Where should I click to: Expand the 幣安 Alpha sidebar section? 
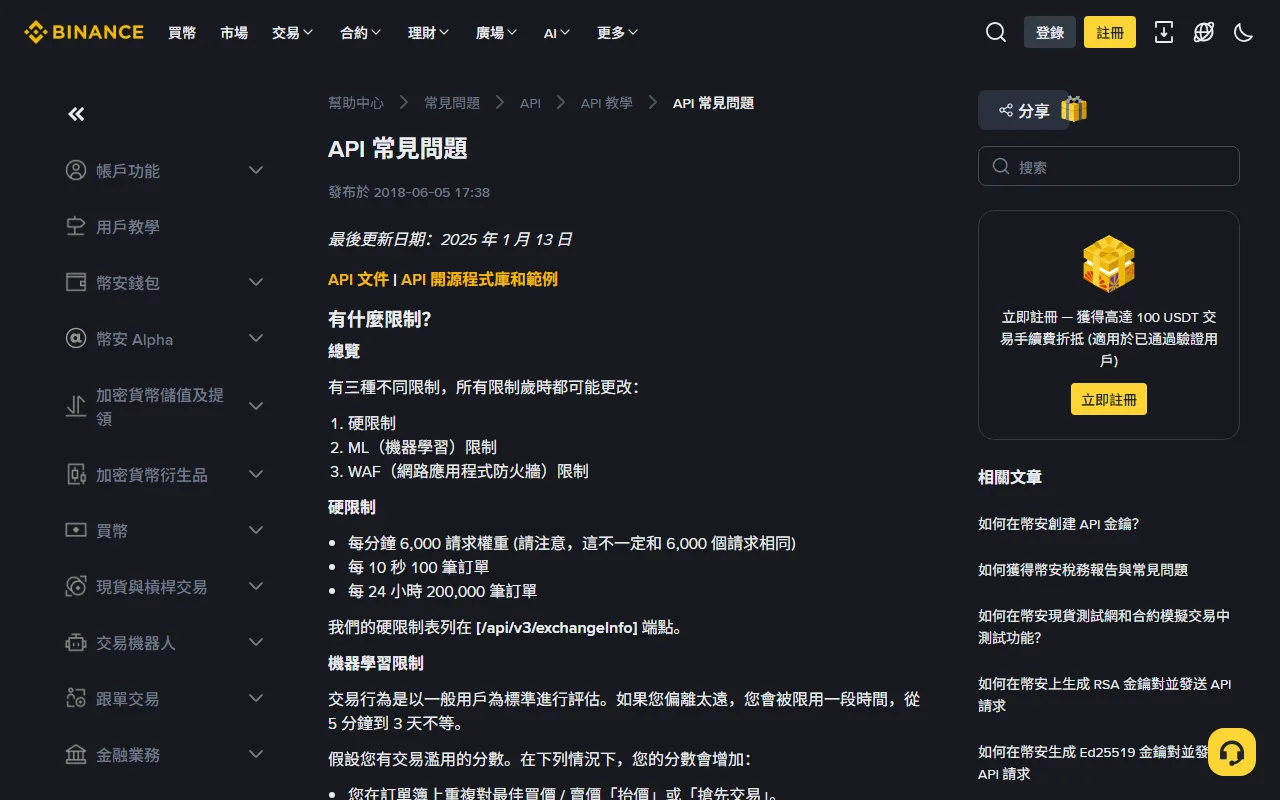(x=256, y=338)
